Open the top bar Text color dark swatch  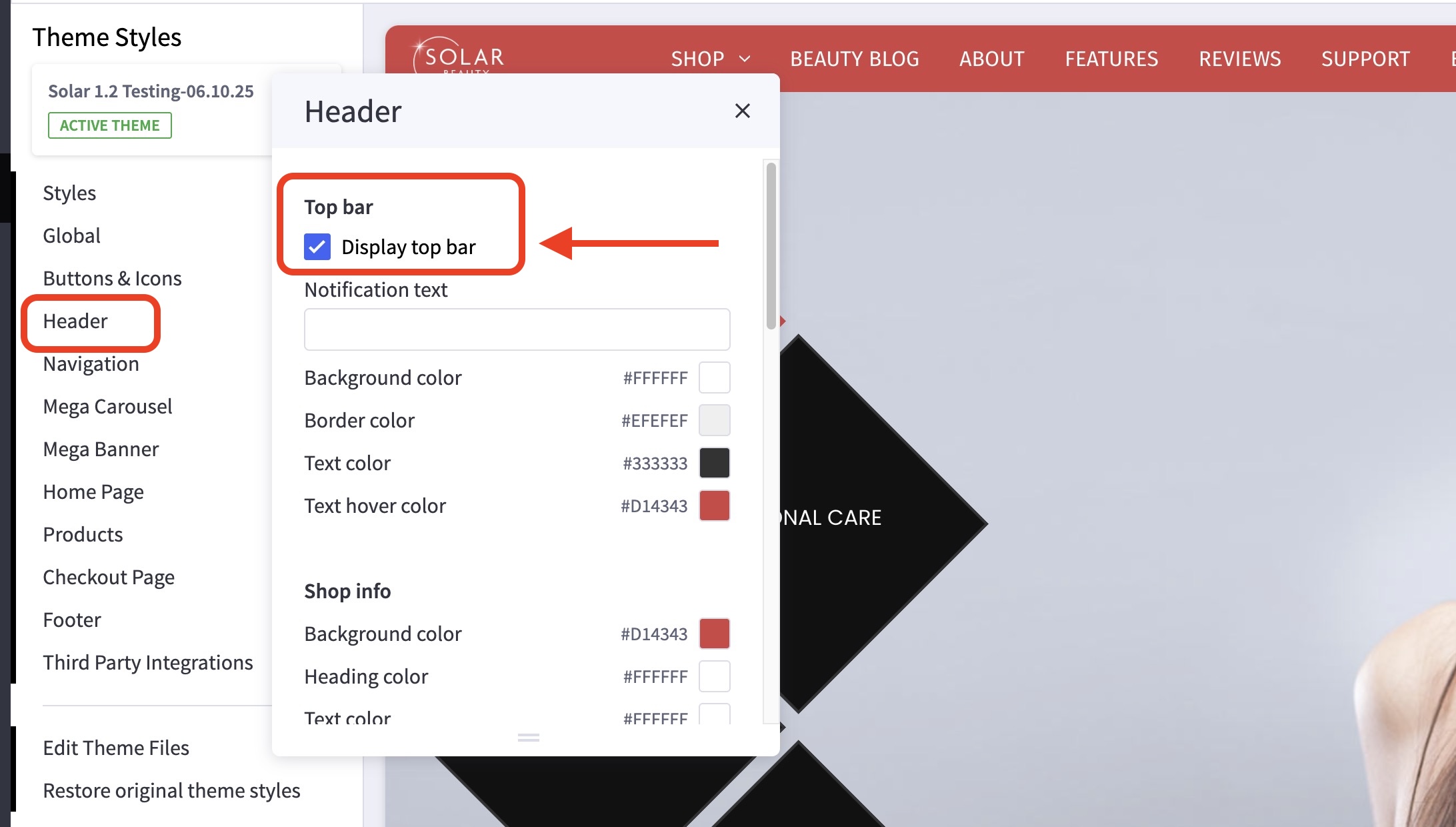tap(714, 463)
